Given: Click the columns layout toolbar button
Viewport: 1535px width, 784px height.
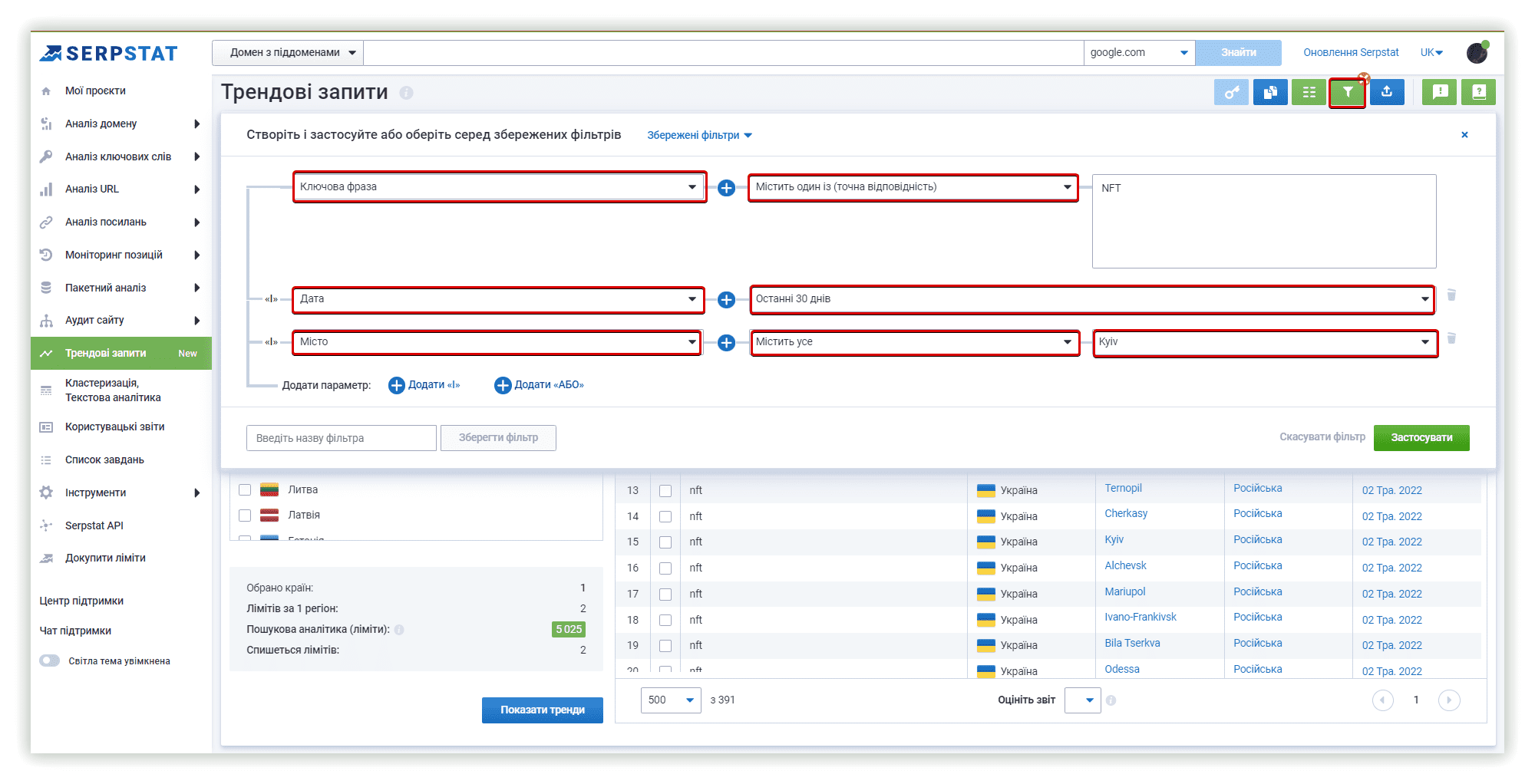Looking at the screenshot, I should pyautogui.click(x=1309, y=92).
